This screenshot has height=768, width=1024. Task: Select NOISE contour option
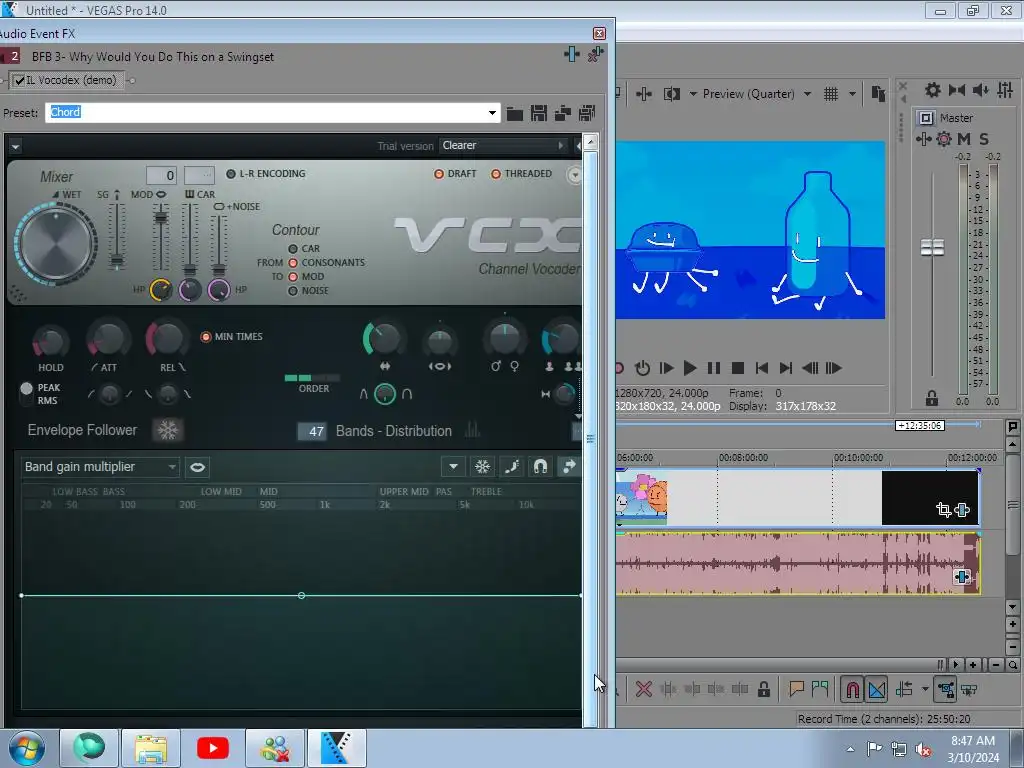[x=293, y=291]
